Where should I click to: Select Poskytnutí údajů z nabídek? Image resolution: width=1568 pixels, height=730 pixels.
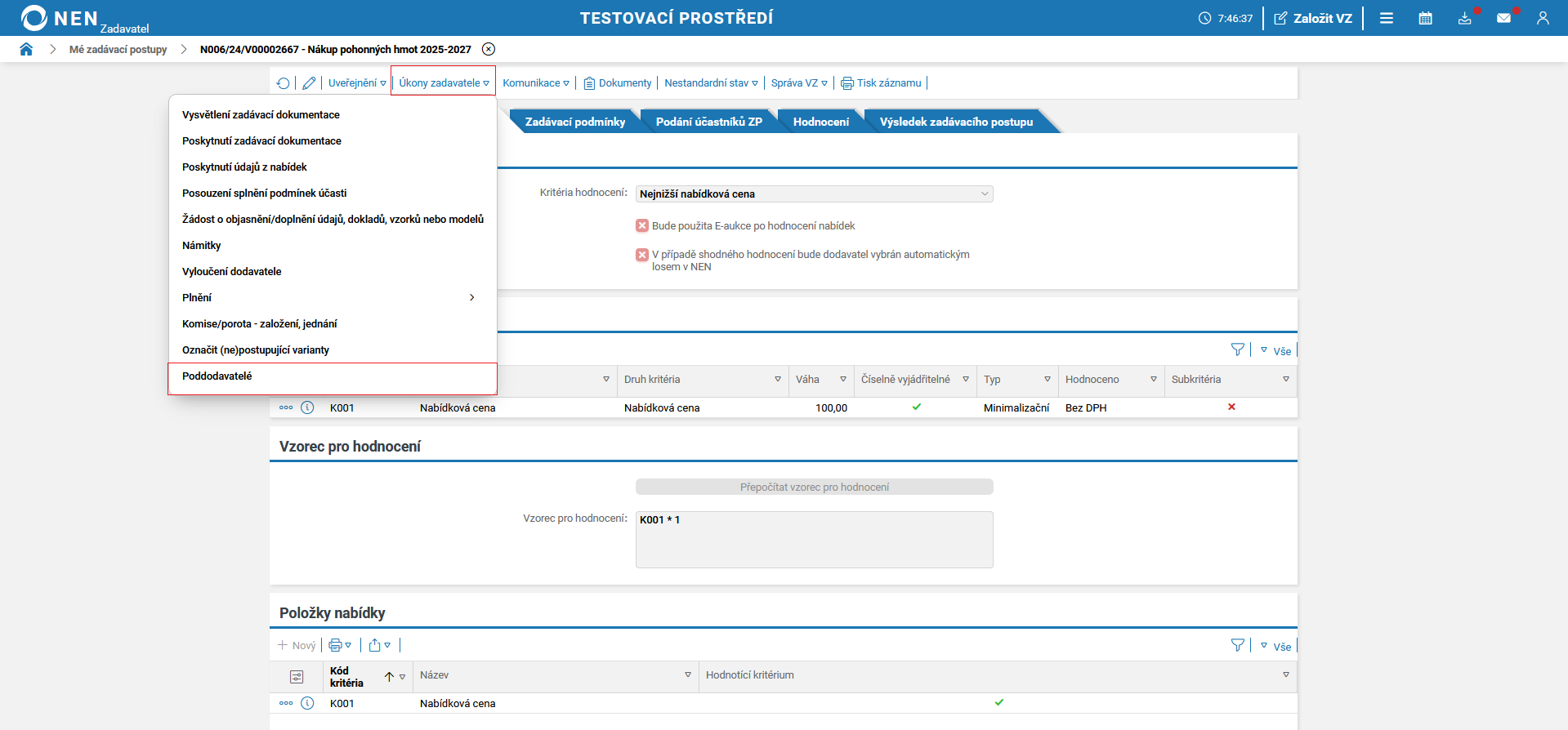click(x=333, y=167)
